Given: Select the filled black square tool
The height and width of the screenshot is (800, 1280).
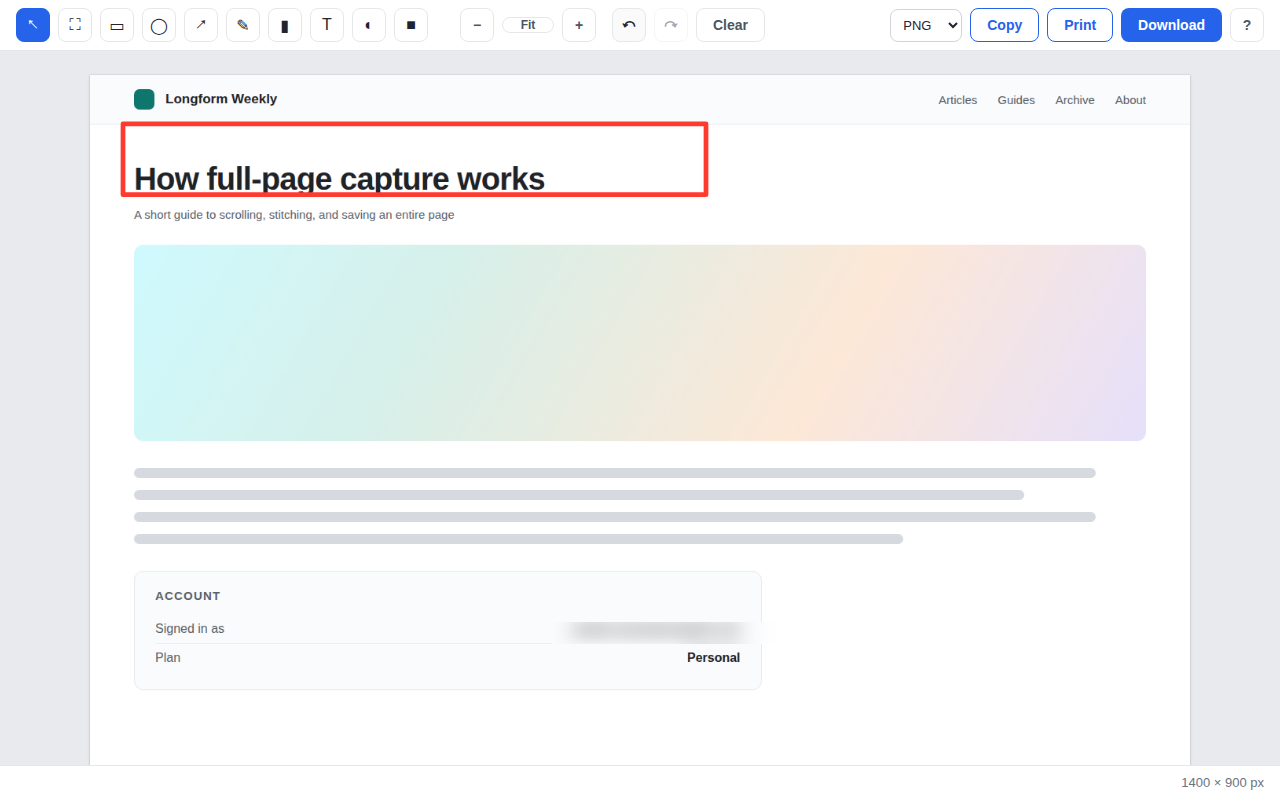Looking at the screenshot, I should click(411, 25).
